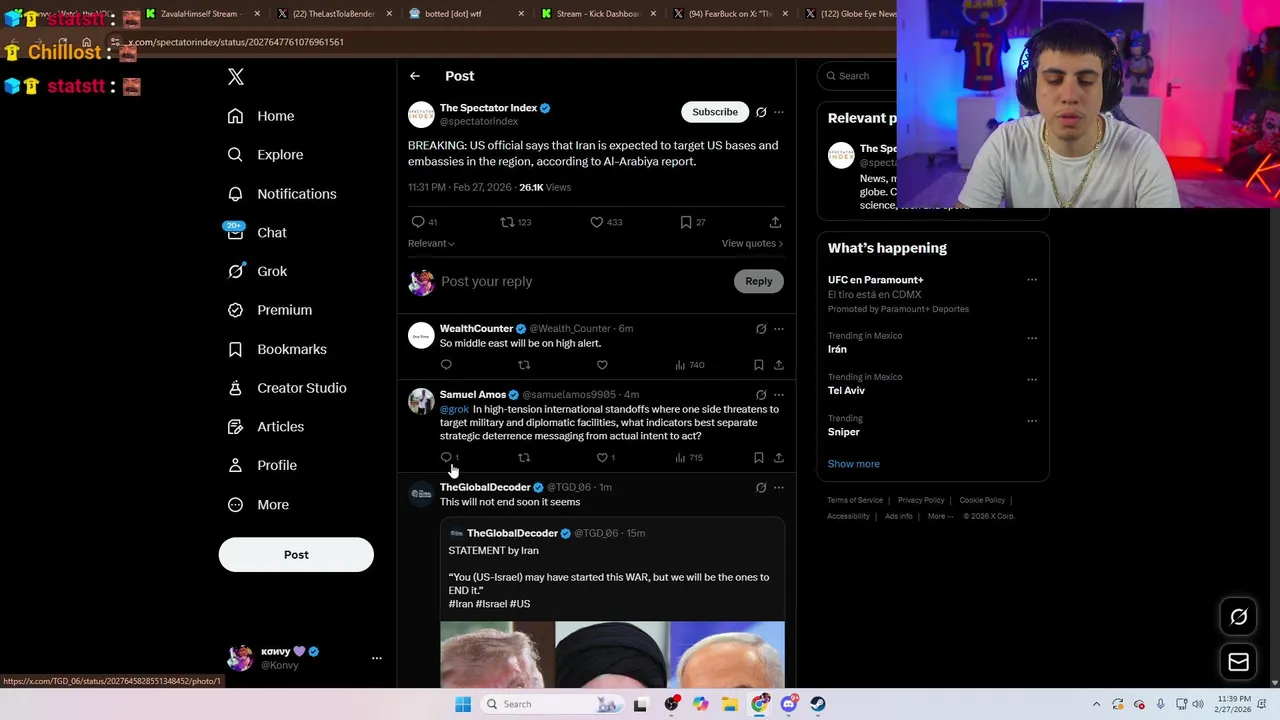Expand the Relevant replies sort dropdown
This screenshot has height=720, width=1280.
click(431, 243)
